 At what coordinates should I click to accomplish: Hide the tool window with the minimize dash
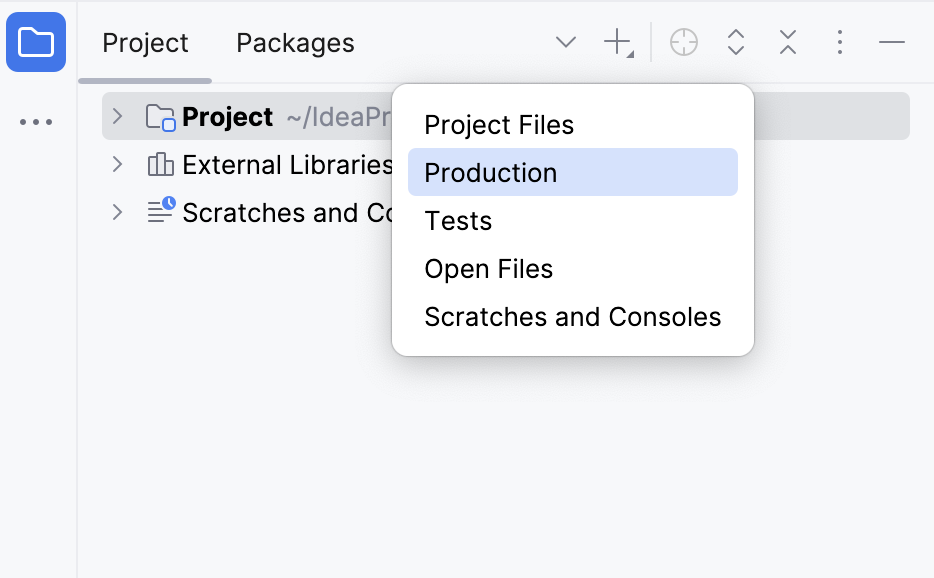[891, 42]
